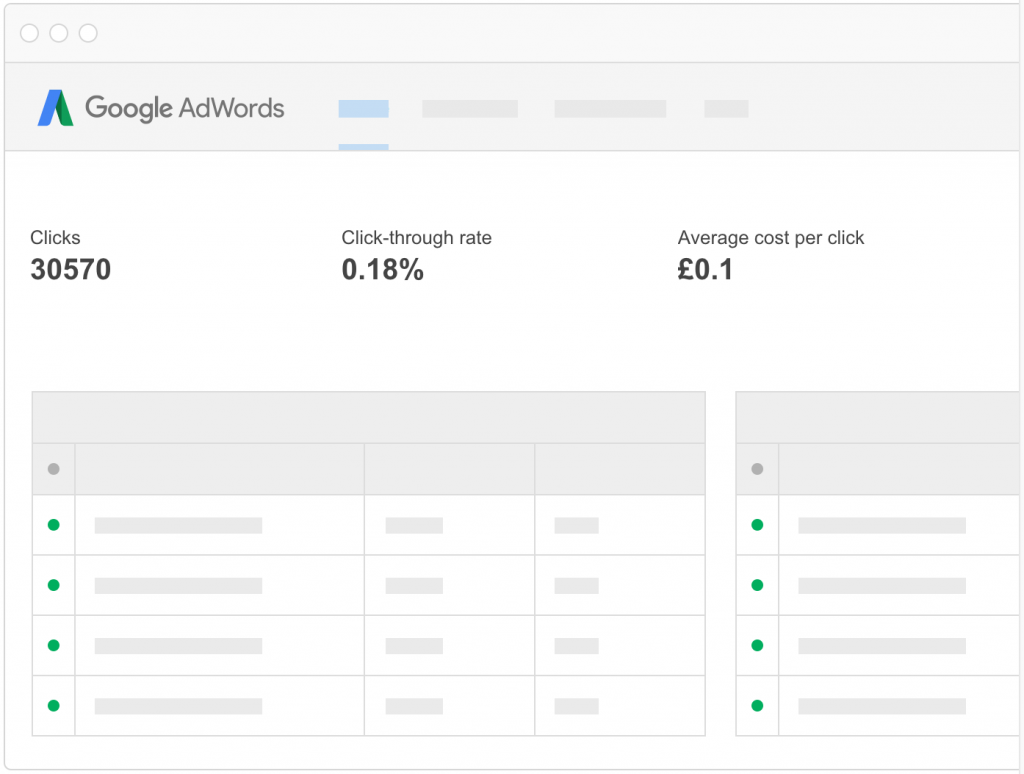Toggle the gray header status dot in left table
Image resolution: width=1024 pixels, height=774 pixels.
[54, 469]
